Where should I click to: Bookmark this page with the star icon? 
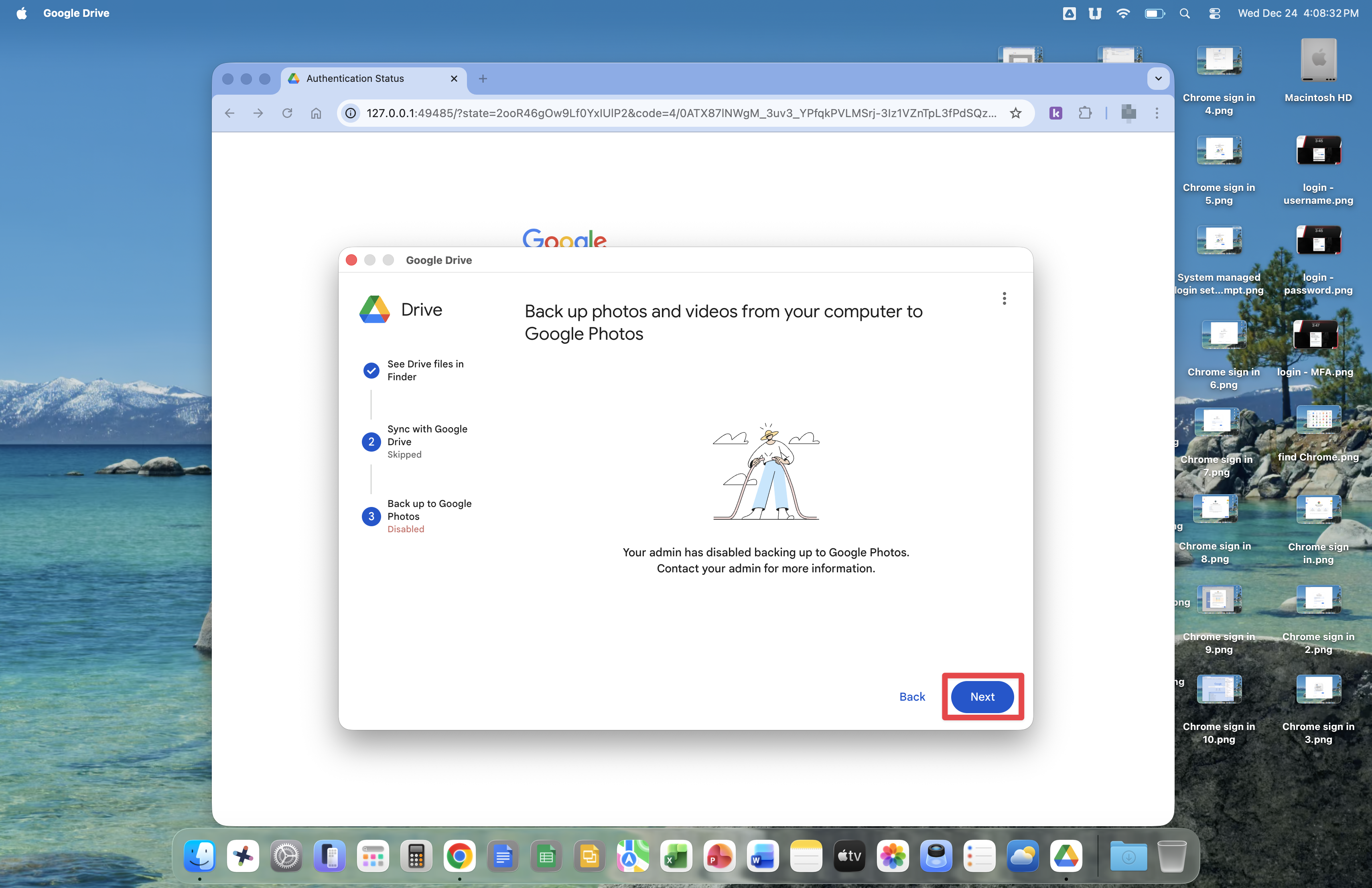(1016, 113)
